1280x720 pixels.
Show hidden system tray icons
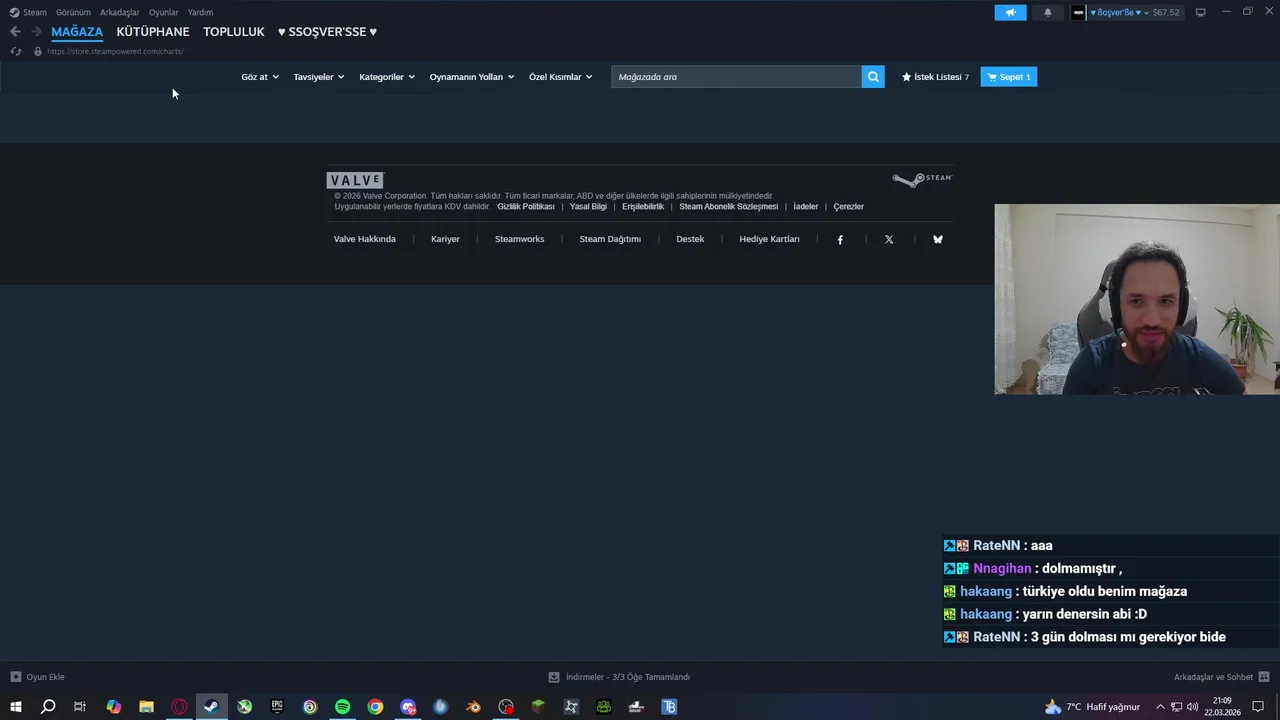click(x=1160, y=707)
